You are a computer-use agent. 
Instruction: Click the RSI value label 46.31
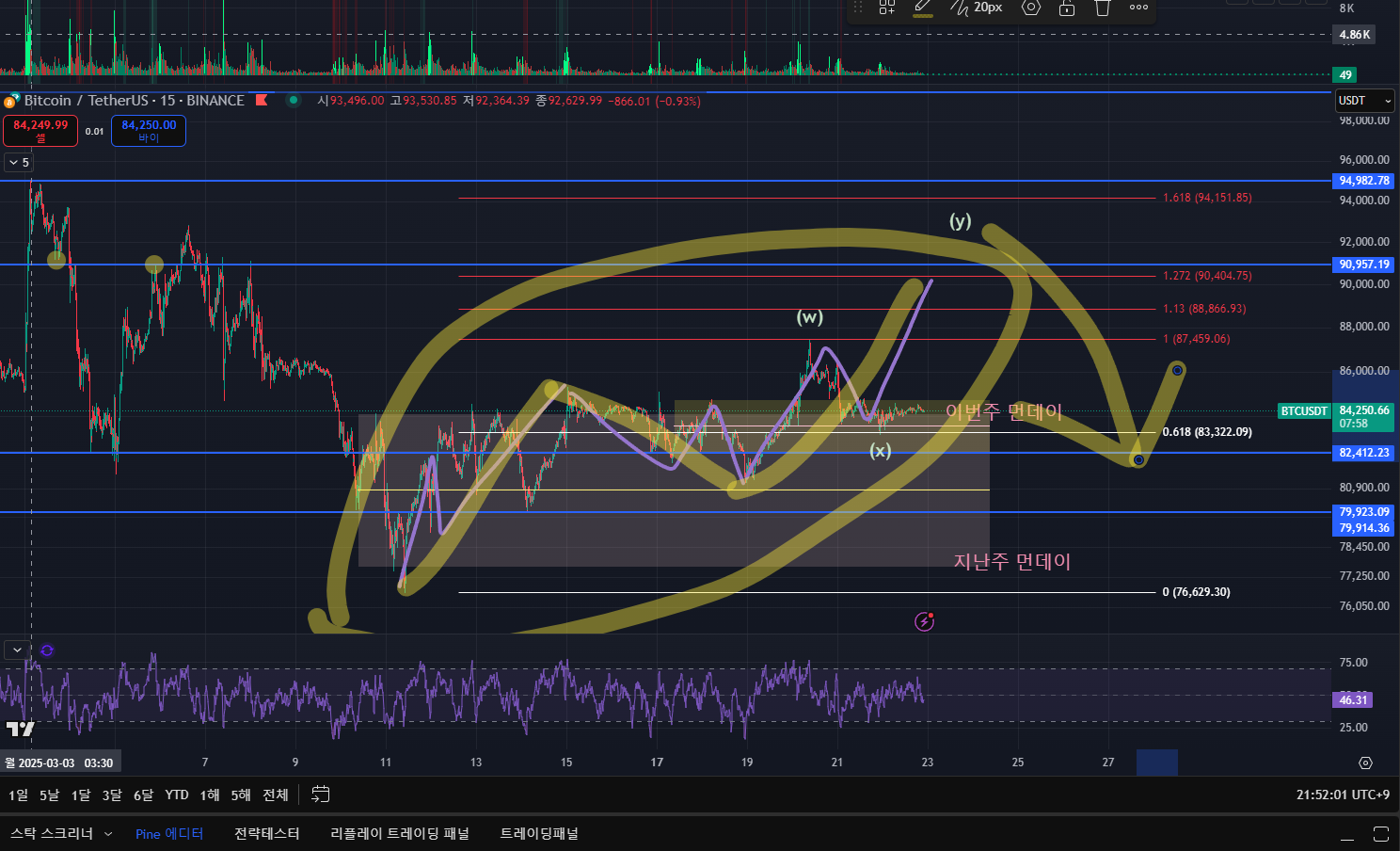[1353, 700]
